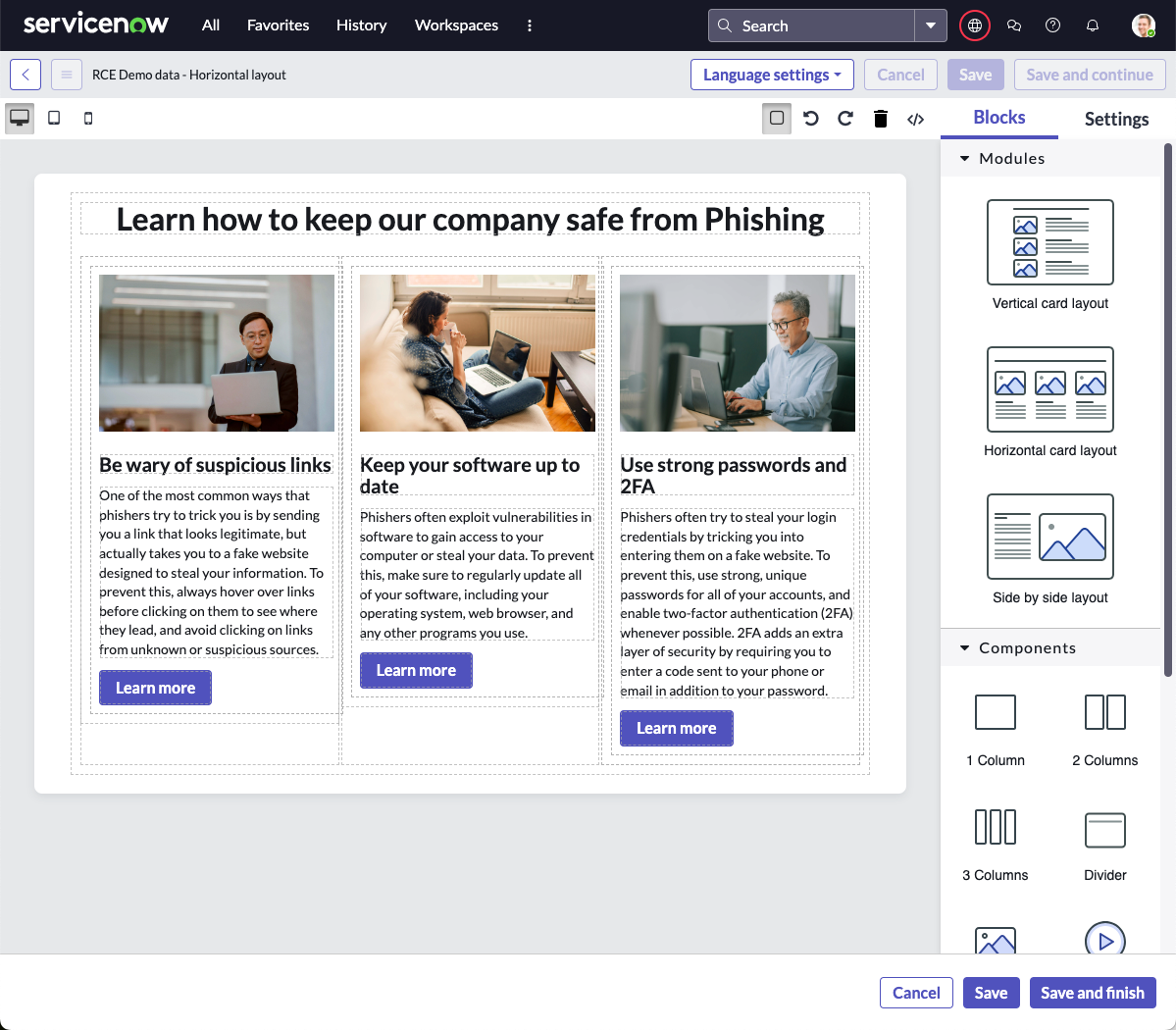Screen dimensions: 1176x1030
Task: Click Save and finish
Action: [1093, 993]
